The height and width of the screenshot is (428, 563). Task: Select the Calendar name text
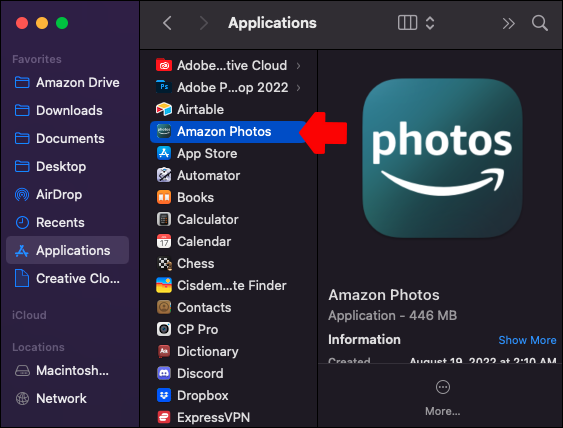204,242
